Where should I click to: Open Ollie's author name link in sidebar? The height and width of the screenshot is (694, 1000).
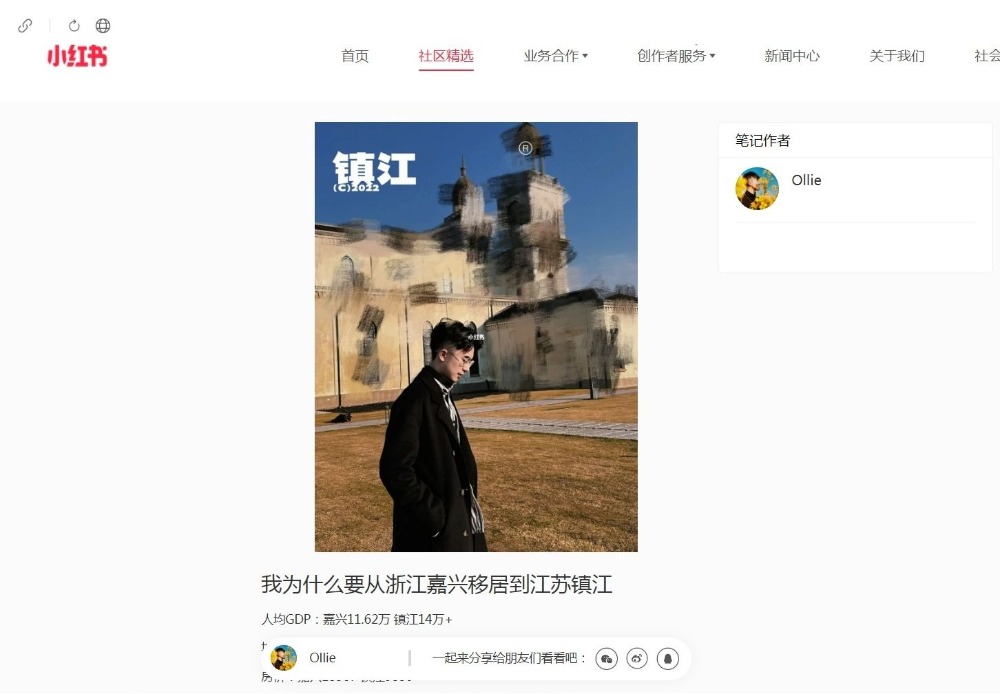click(806, 181)
